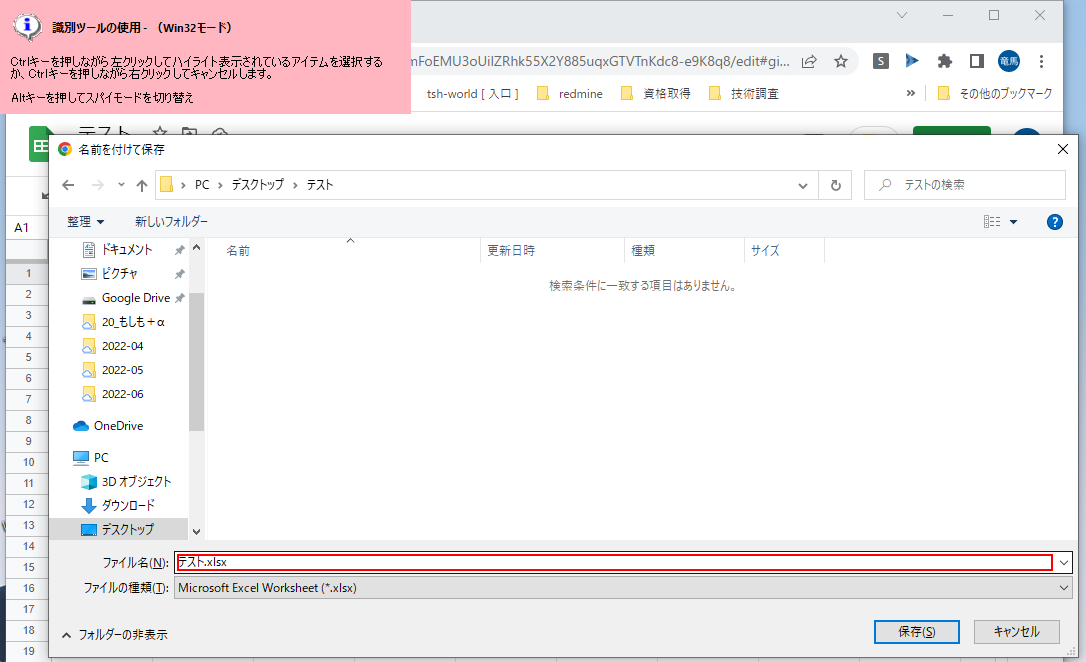Click the forward arrow in save dialog

(x=98, y=185)
